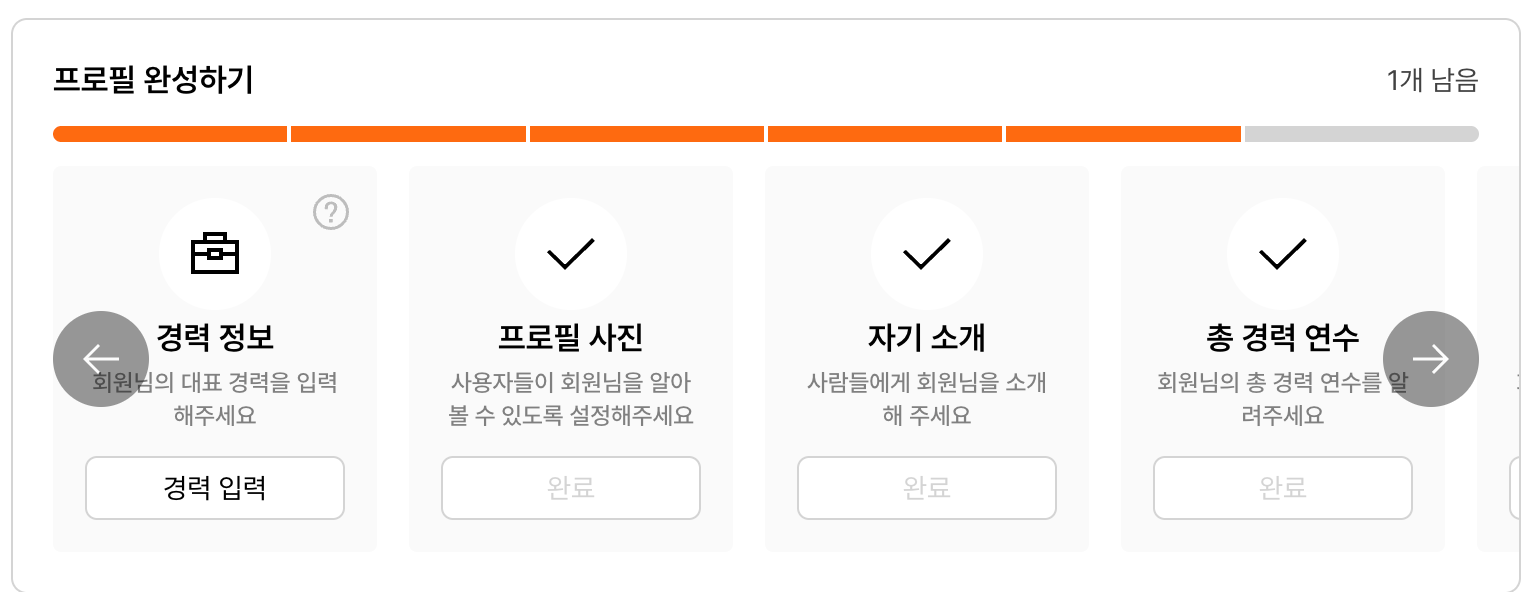Click the left arrow navigation icon
Image resolution: width=1532 pixels, height=592 pixels.
pyautogui.click(x=100, y=358)
